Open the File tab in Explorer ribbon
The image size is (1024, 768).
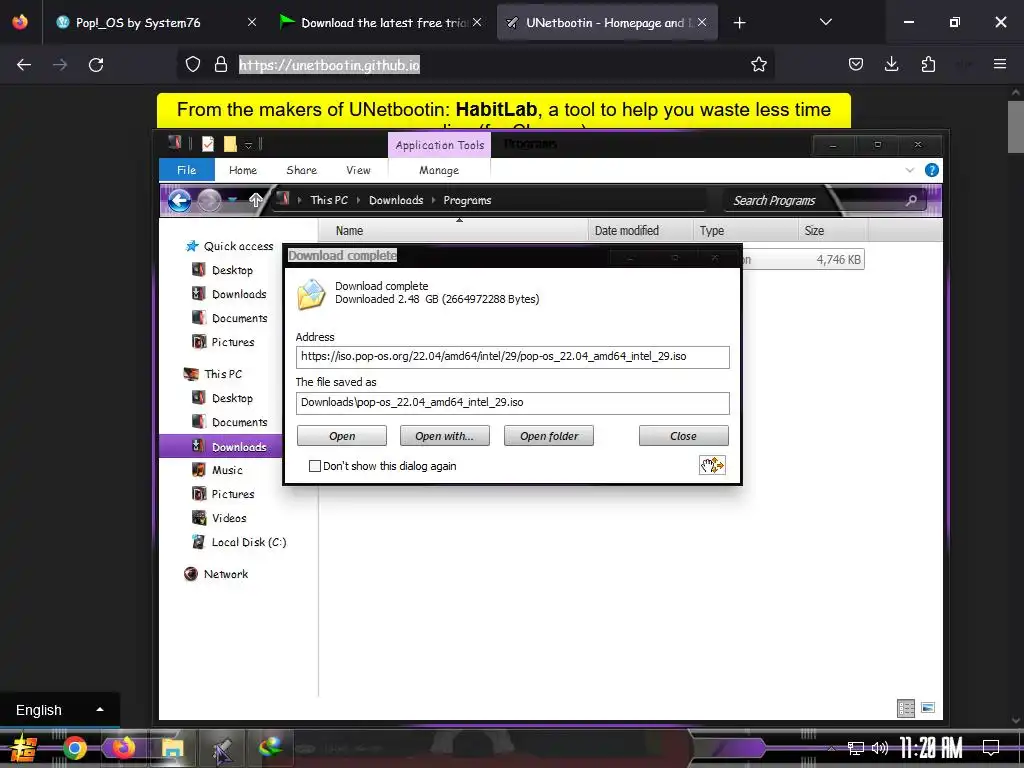[187, 170]
